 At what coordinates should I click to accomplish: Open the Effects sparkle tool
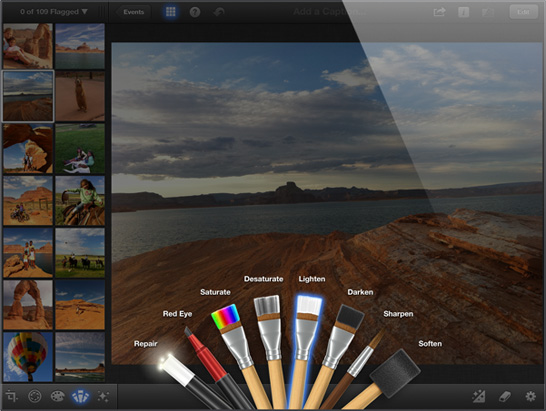point(103,396)
